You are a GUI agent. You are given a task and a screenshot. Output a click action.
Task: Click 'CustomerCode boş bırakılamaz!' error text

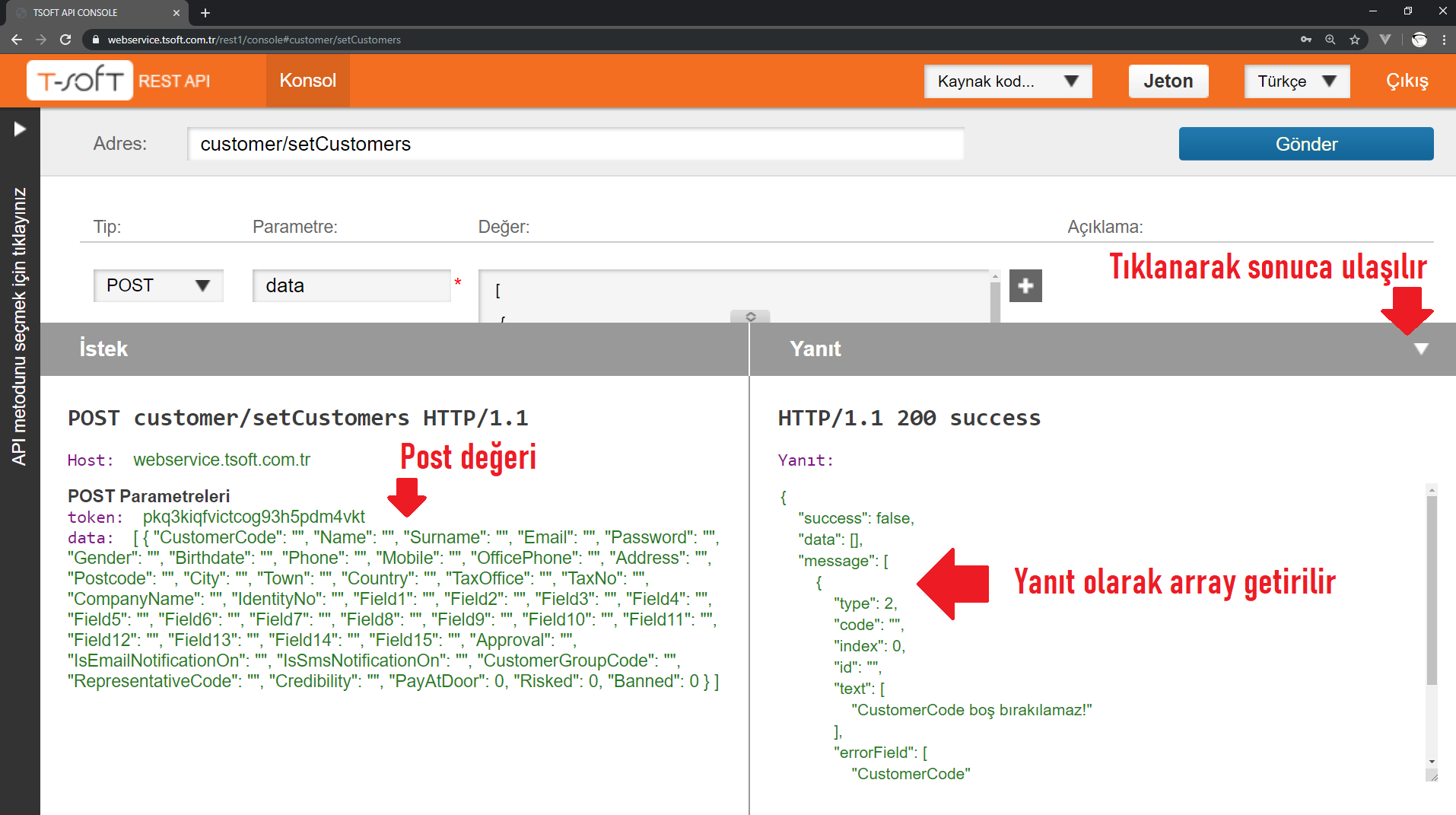(971, 710)
